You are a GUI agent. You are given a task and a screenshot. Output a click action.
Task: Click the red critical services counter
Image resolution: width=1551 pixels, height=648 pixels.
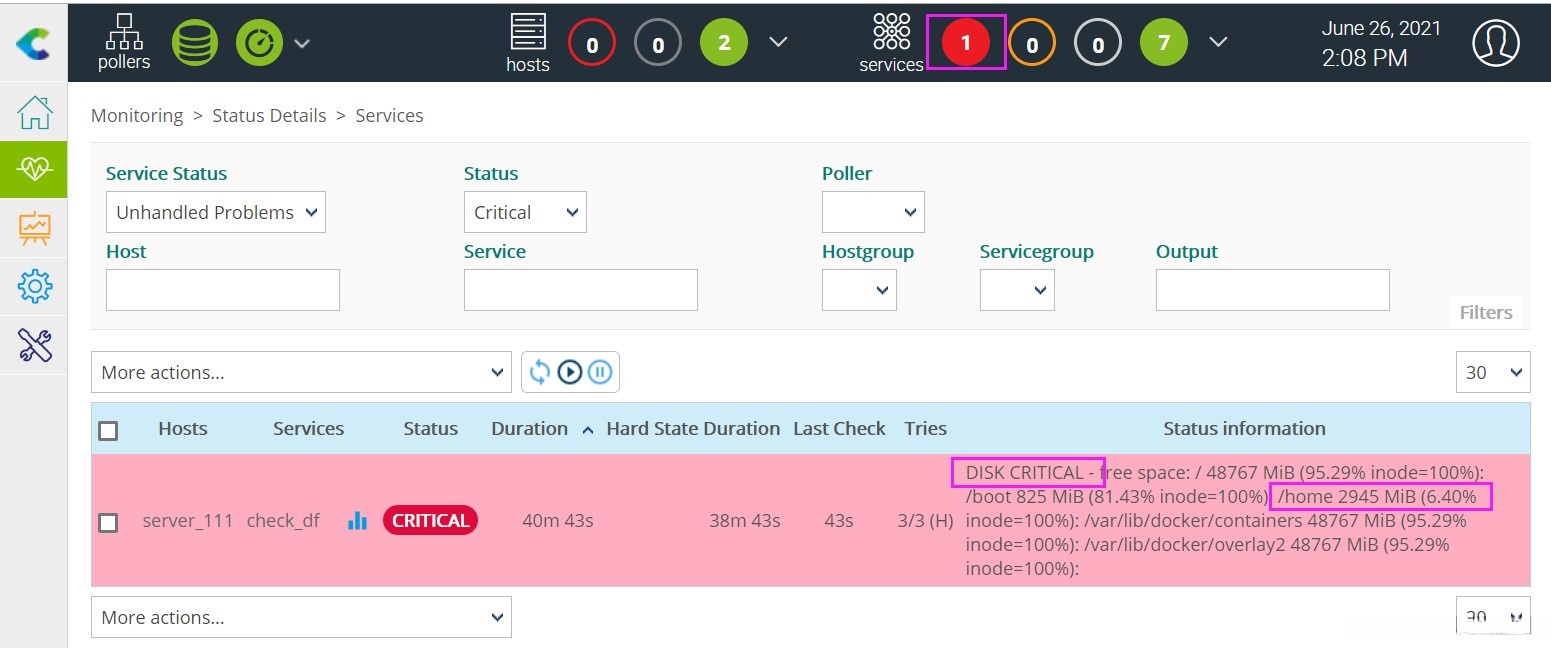click(965, 43)
